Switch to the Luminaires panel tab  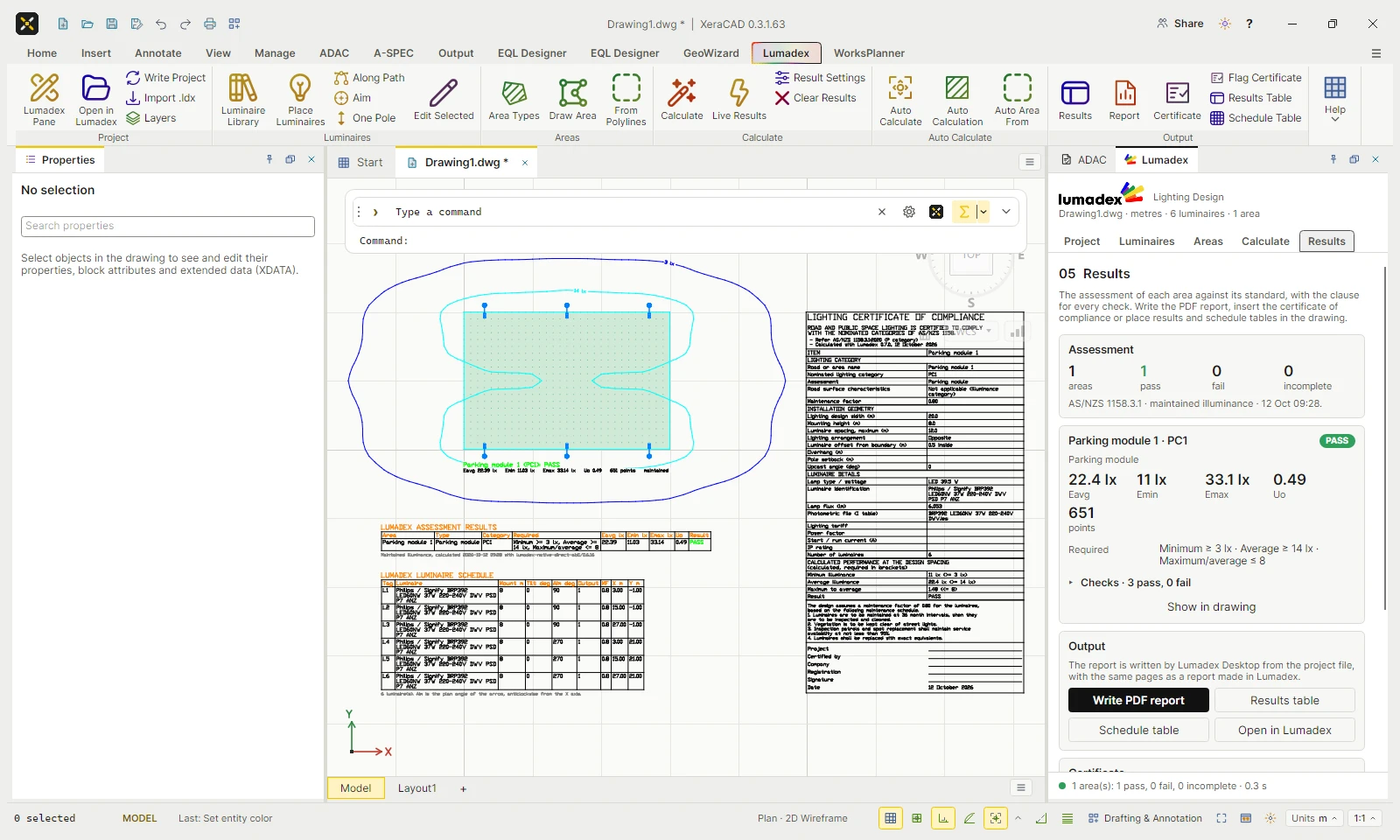coord(1146,241)
